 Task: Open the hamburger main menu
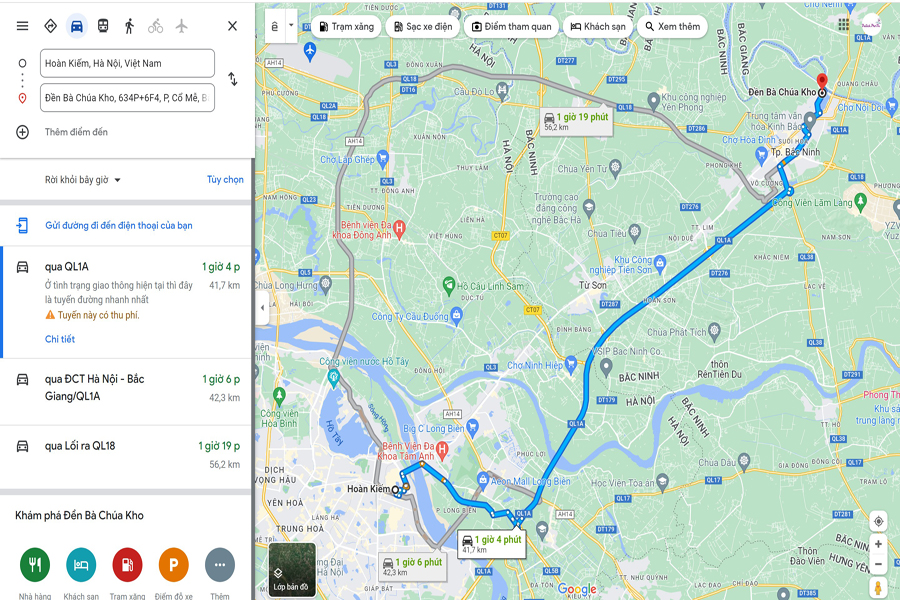[22, 26]
